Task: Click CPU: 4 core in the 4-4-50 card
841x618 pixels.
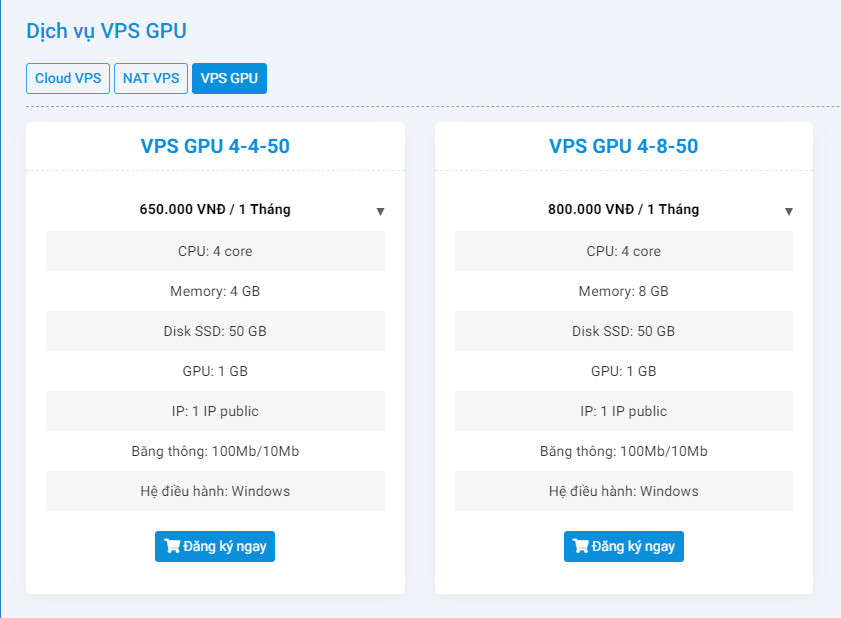Action: pyautogui.click(x=215, y=251)
